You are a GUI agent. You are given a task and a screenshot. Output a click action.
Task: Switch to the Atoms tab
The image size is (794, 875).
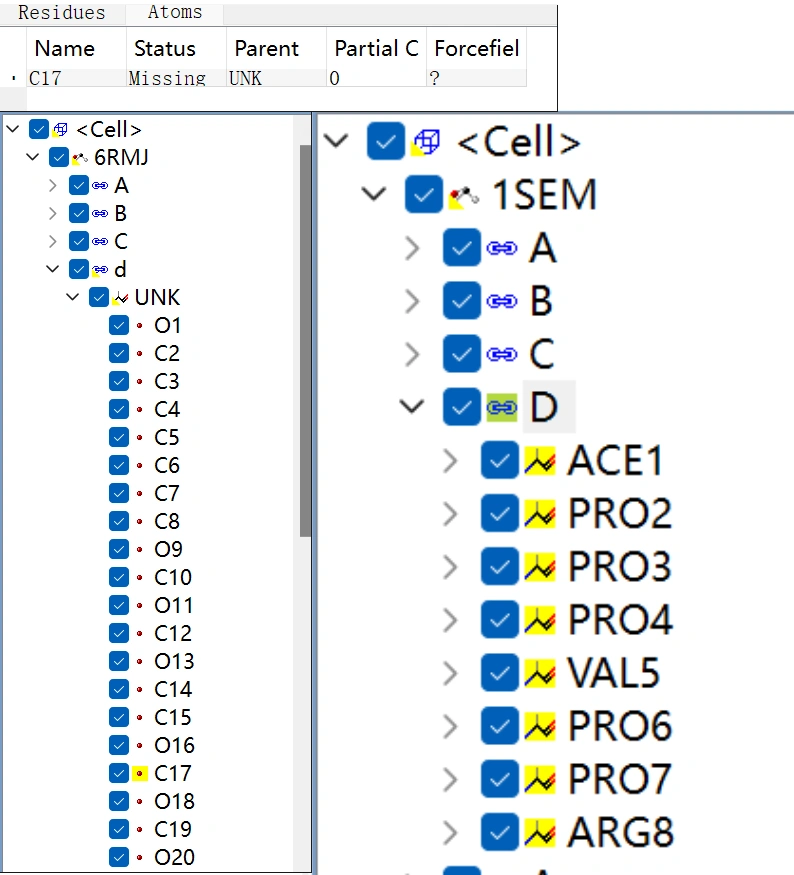[174, 13]
